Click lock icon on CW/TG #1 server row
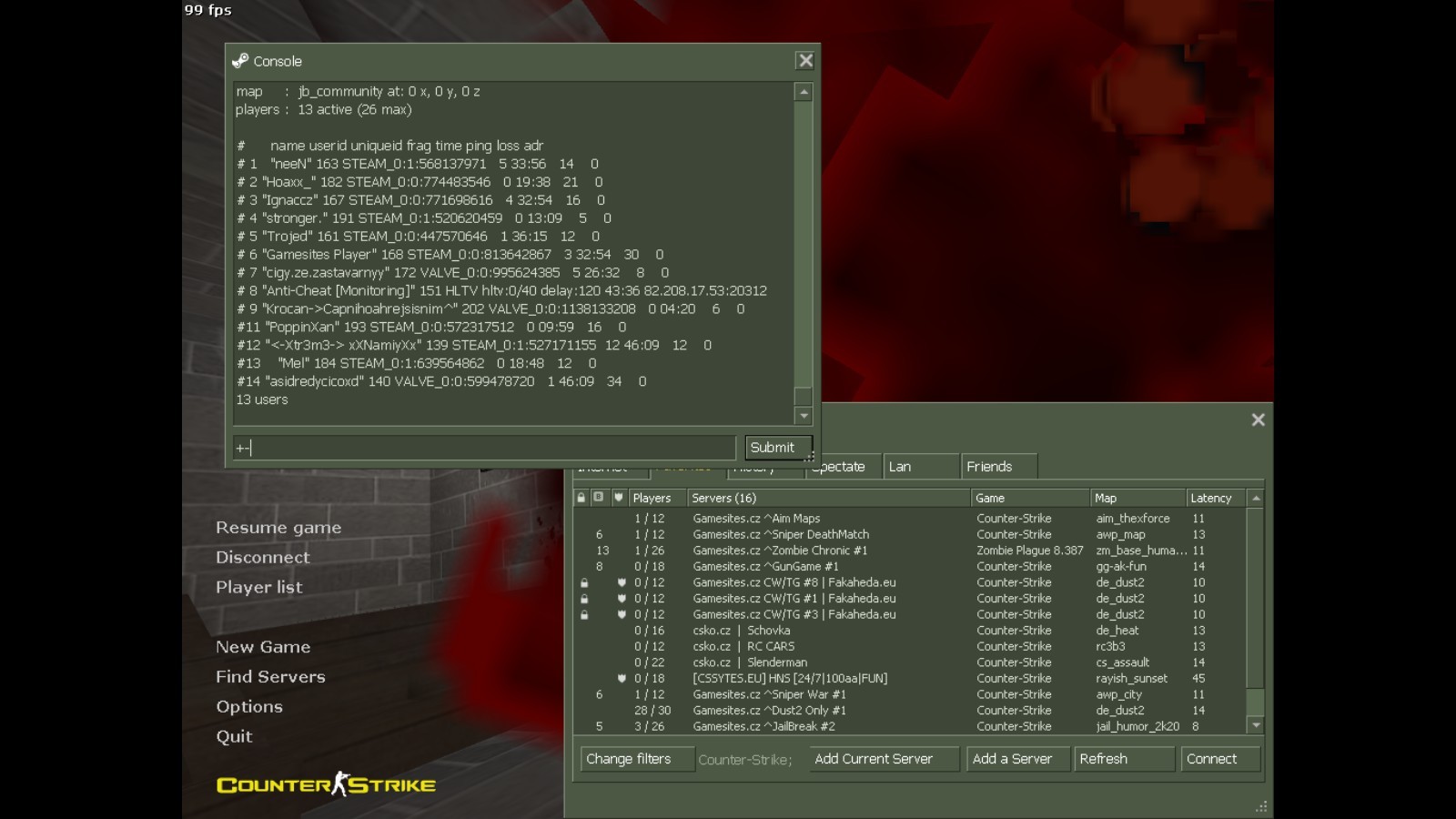 (x=584, y=599)
